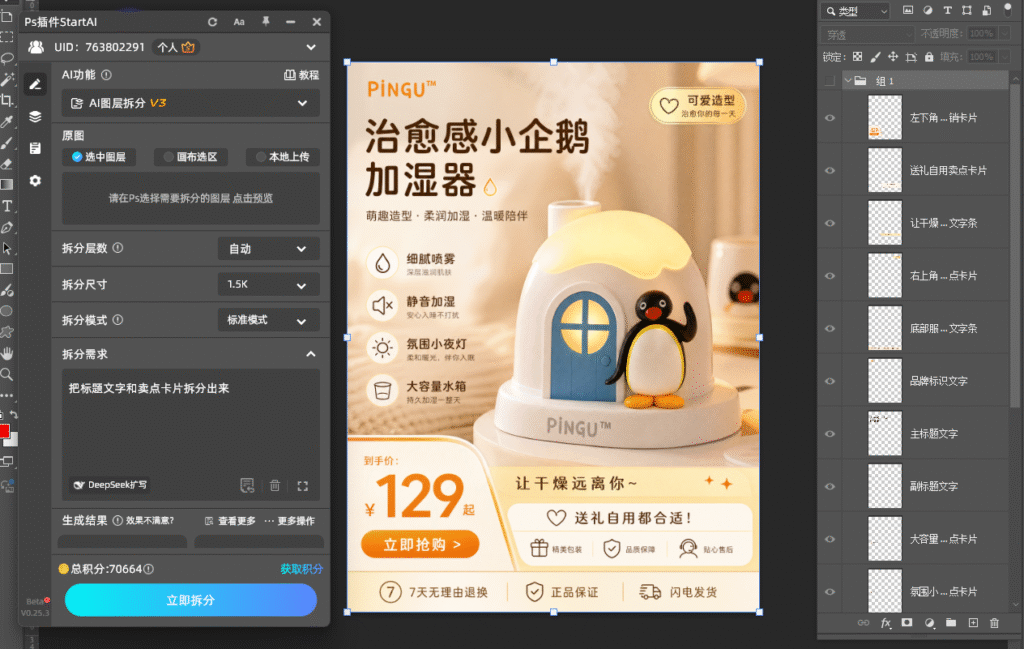Viewport: 1024px width, 649px height.
Task: Open the 拆分模式 标准模式 dropdown
Action: pyautogui.click(x=268, y=320)
